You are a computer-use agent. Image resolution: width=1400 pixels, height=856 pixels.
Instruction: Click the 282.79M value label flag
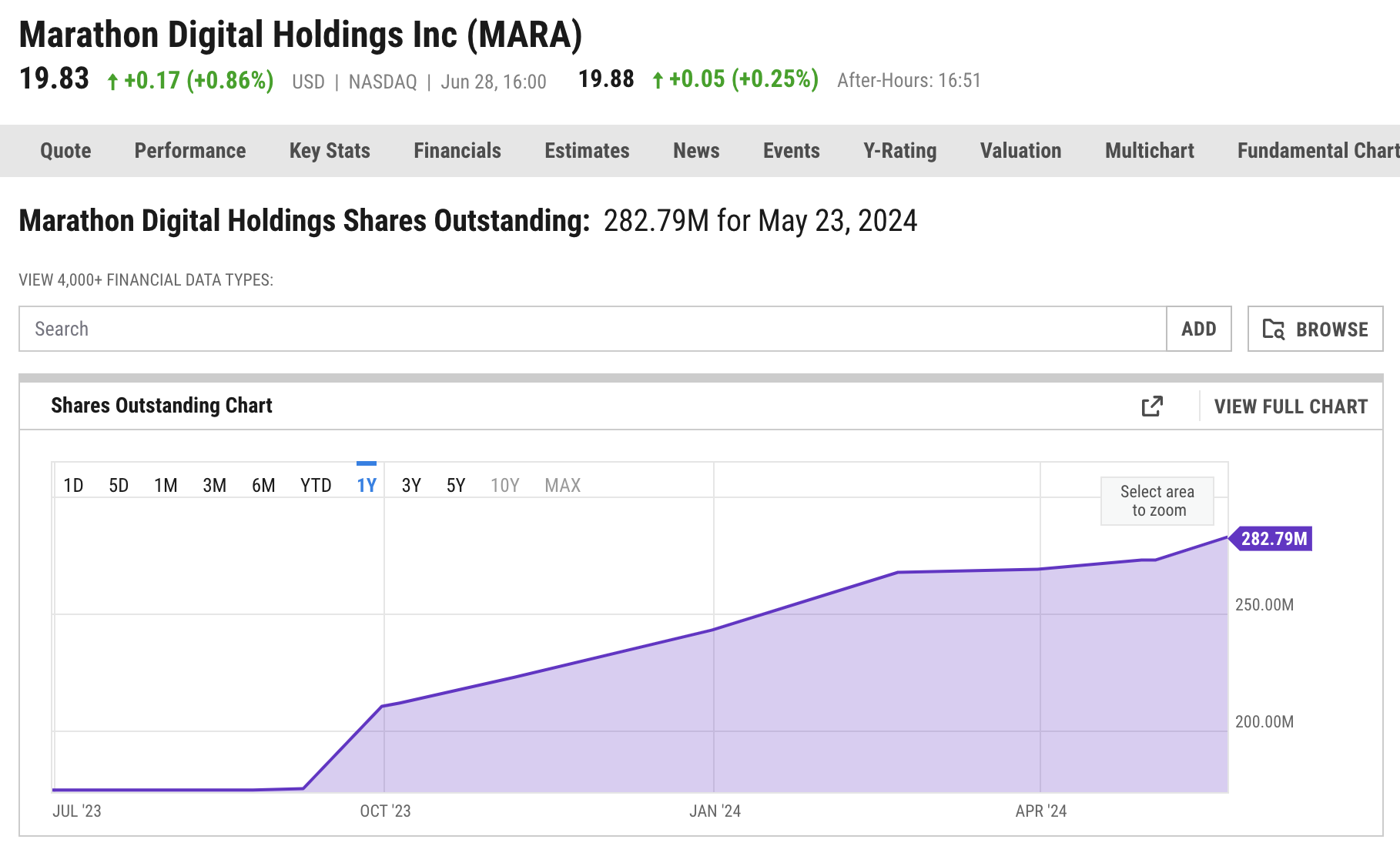[1274, 539]
